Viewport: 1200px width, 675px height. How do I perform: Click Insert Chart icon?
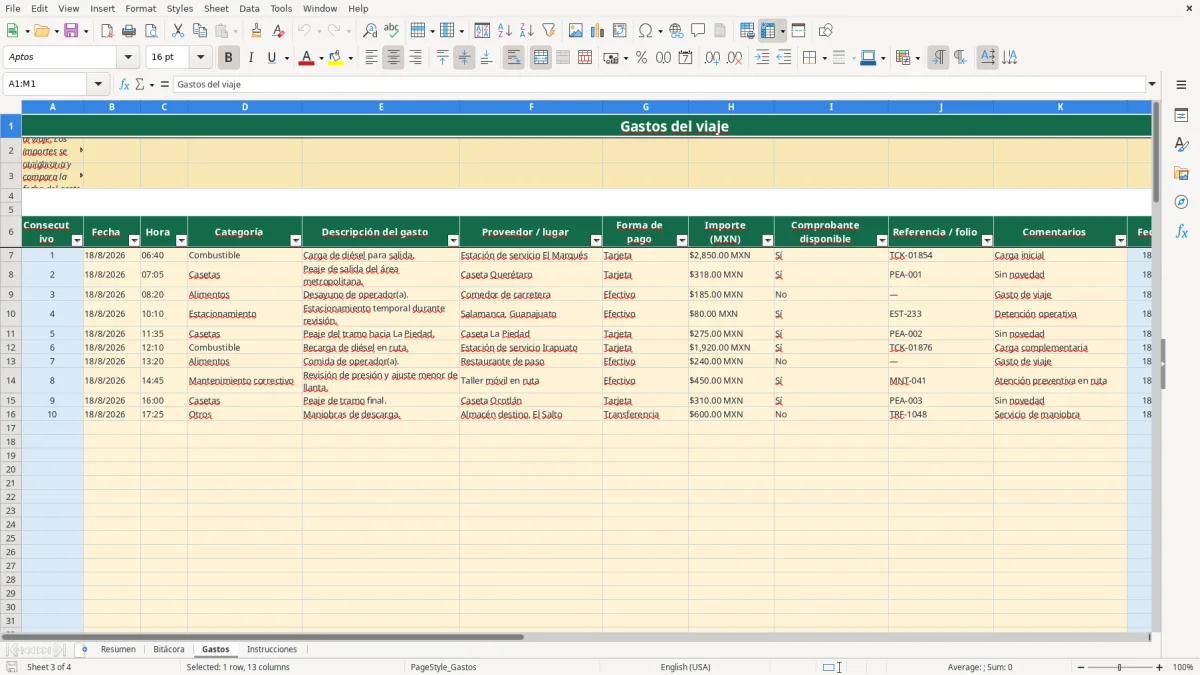[x=598, y=31]
